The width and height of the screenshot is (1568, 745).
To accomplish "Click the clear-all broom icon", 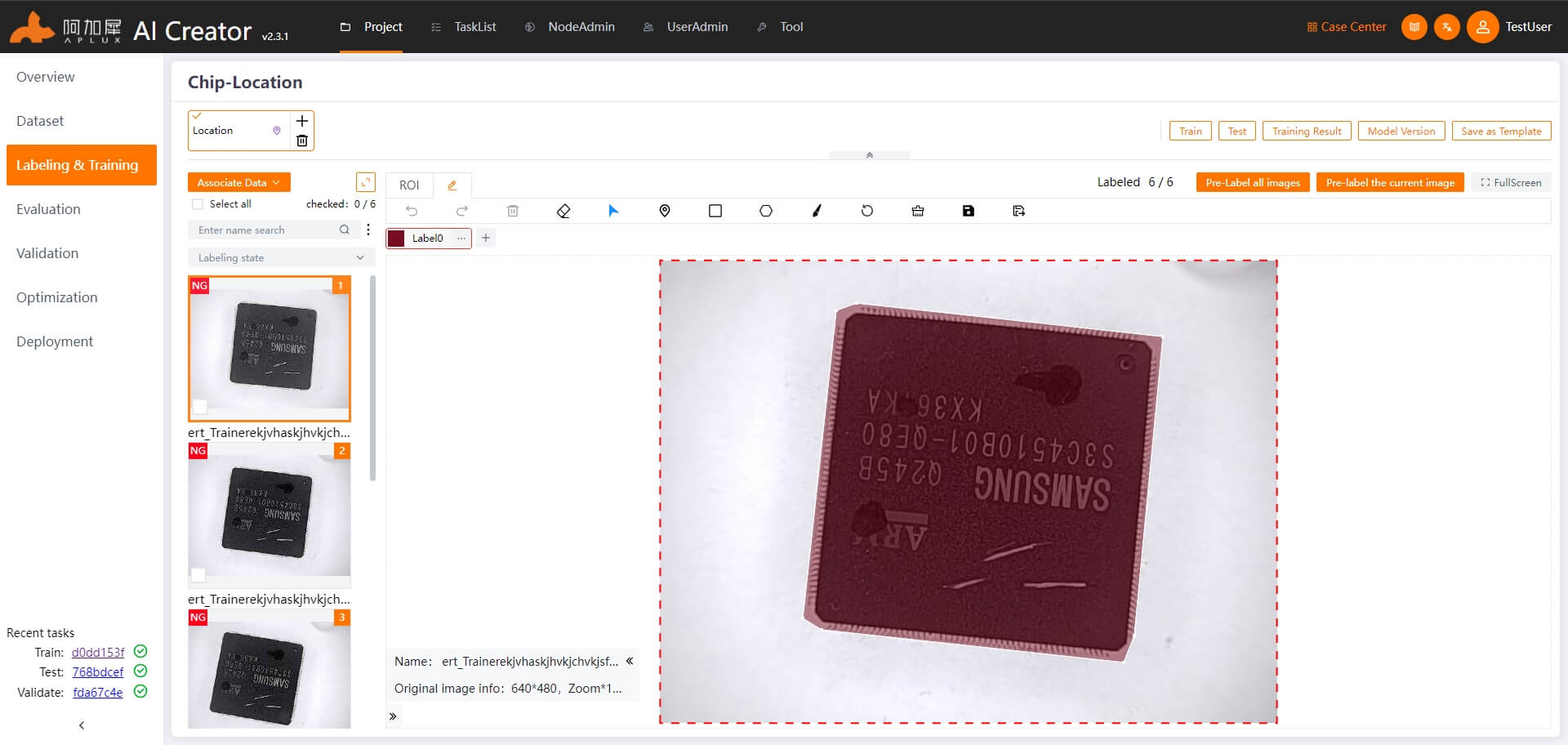I will pyautogui.click(x=918, y=211).
